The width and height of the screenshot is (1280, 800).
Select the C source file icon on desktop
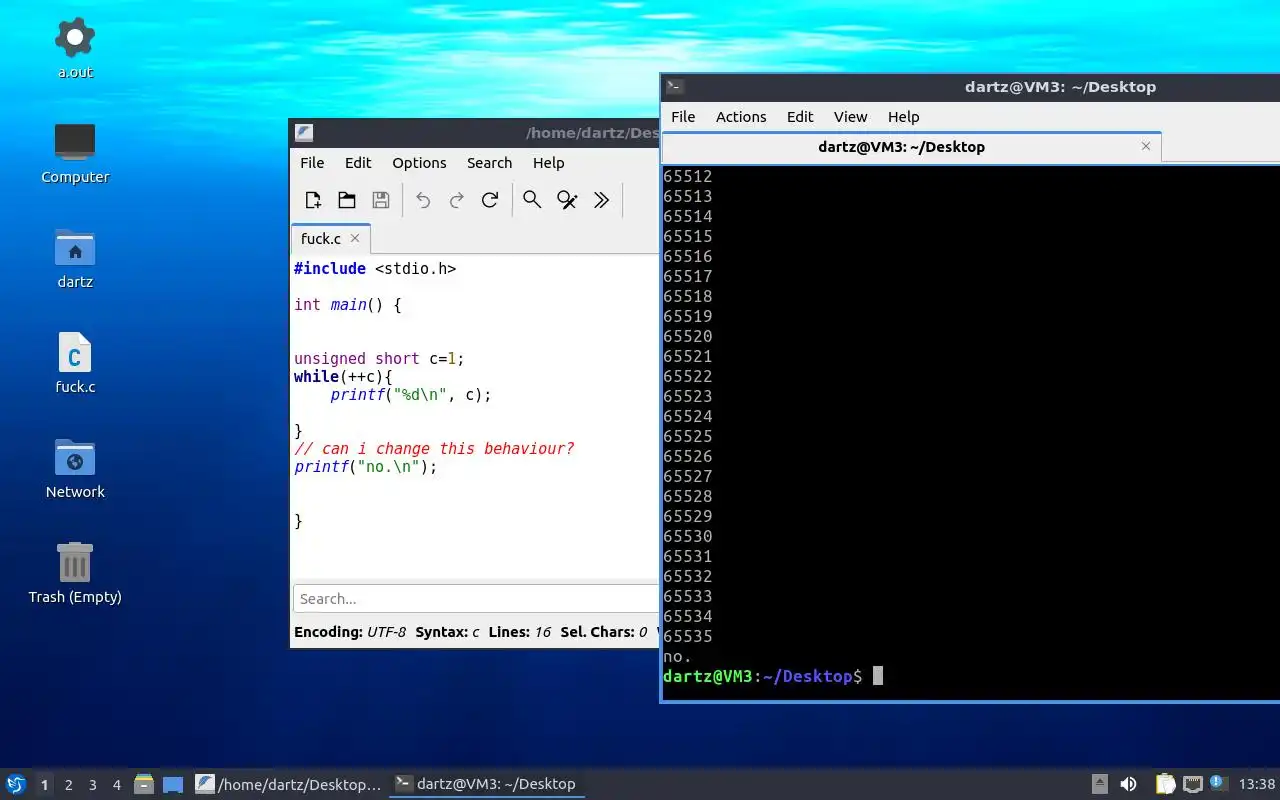tap(75, 352)
